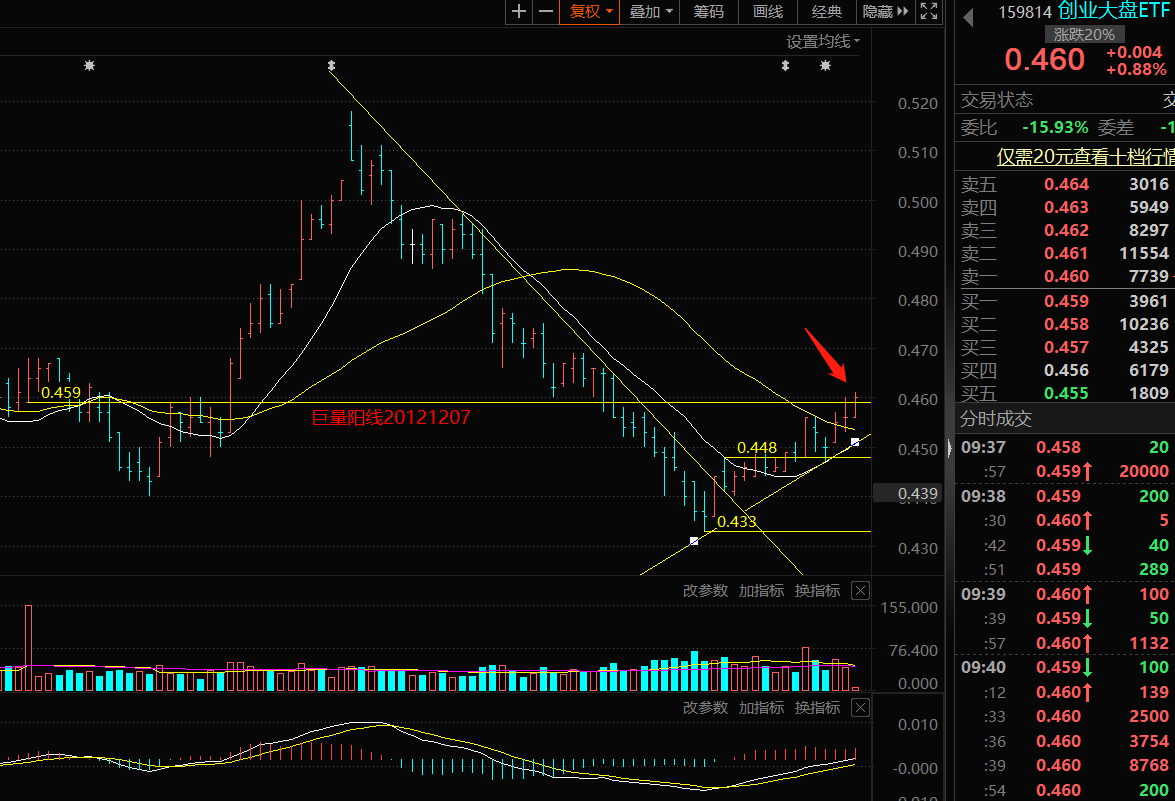The height and width of the screenshot is (801, 1175).
Task: Switch to the 筹码 tab
Action: pos(708,12)
